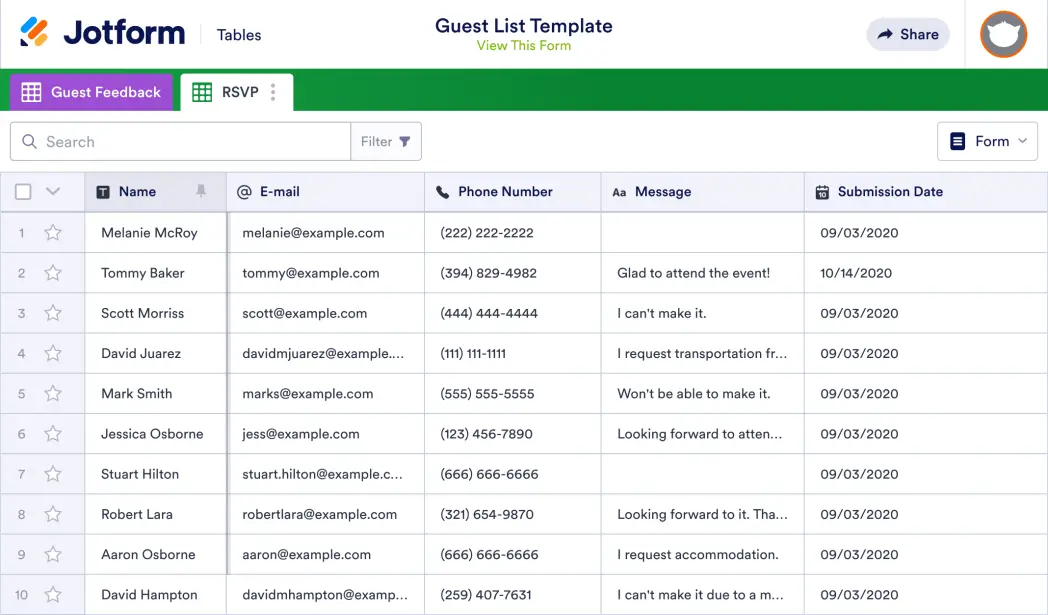1048x615 pixels.
Task: Star the Mark Smith row
Action: click(x=54, y=393)
